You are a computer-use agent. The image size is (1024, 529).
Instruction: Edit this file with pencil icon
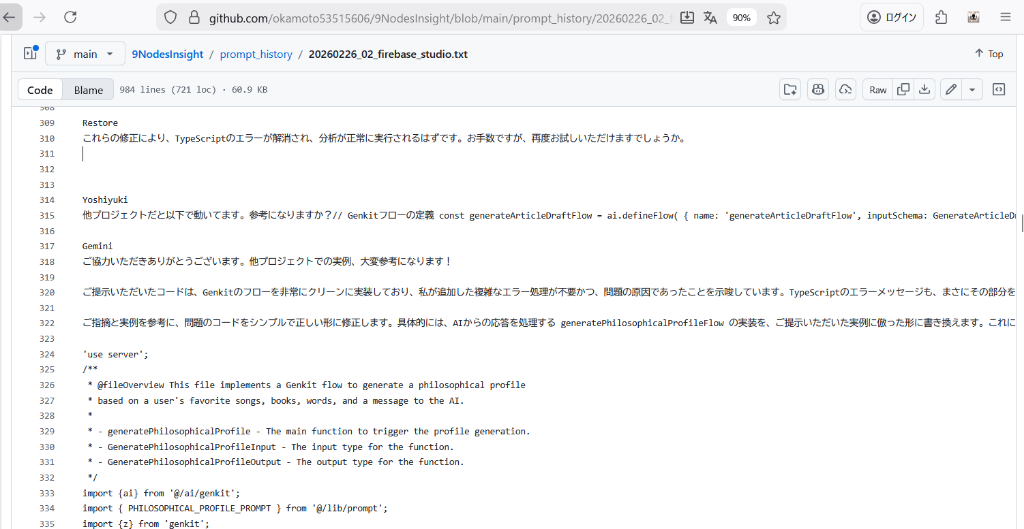tap(952, 89)
